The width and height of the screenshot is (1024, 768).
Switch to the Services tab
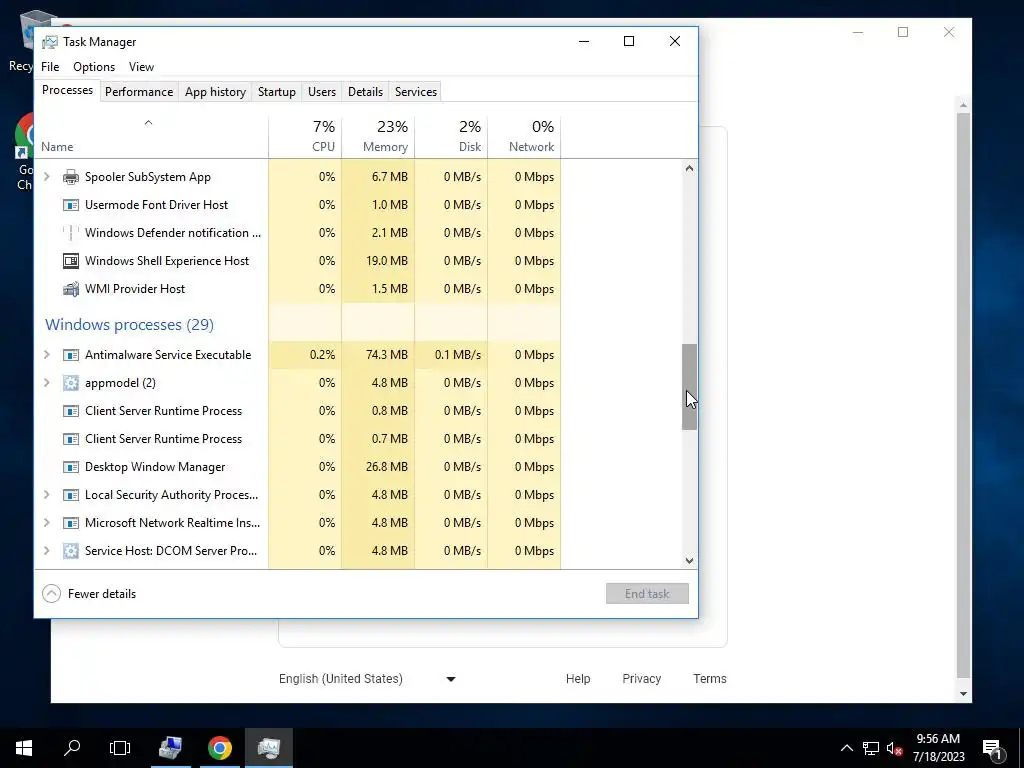(x=416, y=92)
